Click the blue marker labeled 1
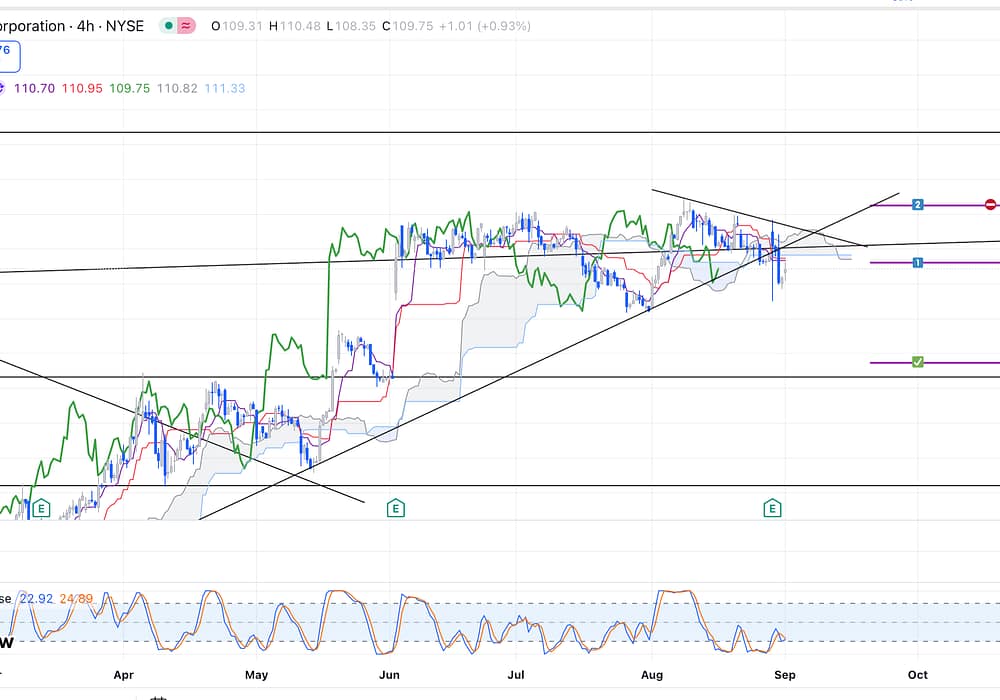The image size is (1000, 700). pyautogui.click(x=917, y=263)
